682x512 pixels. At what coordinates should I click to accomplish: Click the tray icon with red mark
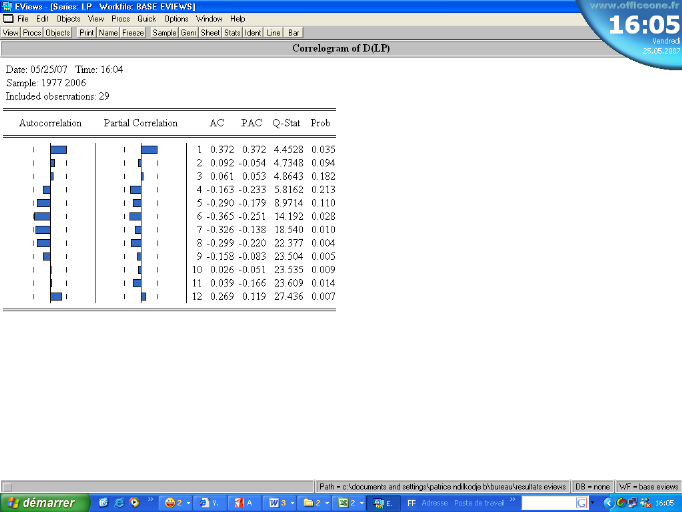[645, 503]
